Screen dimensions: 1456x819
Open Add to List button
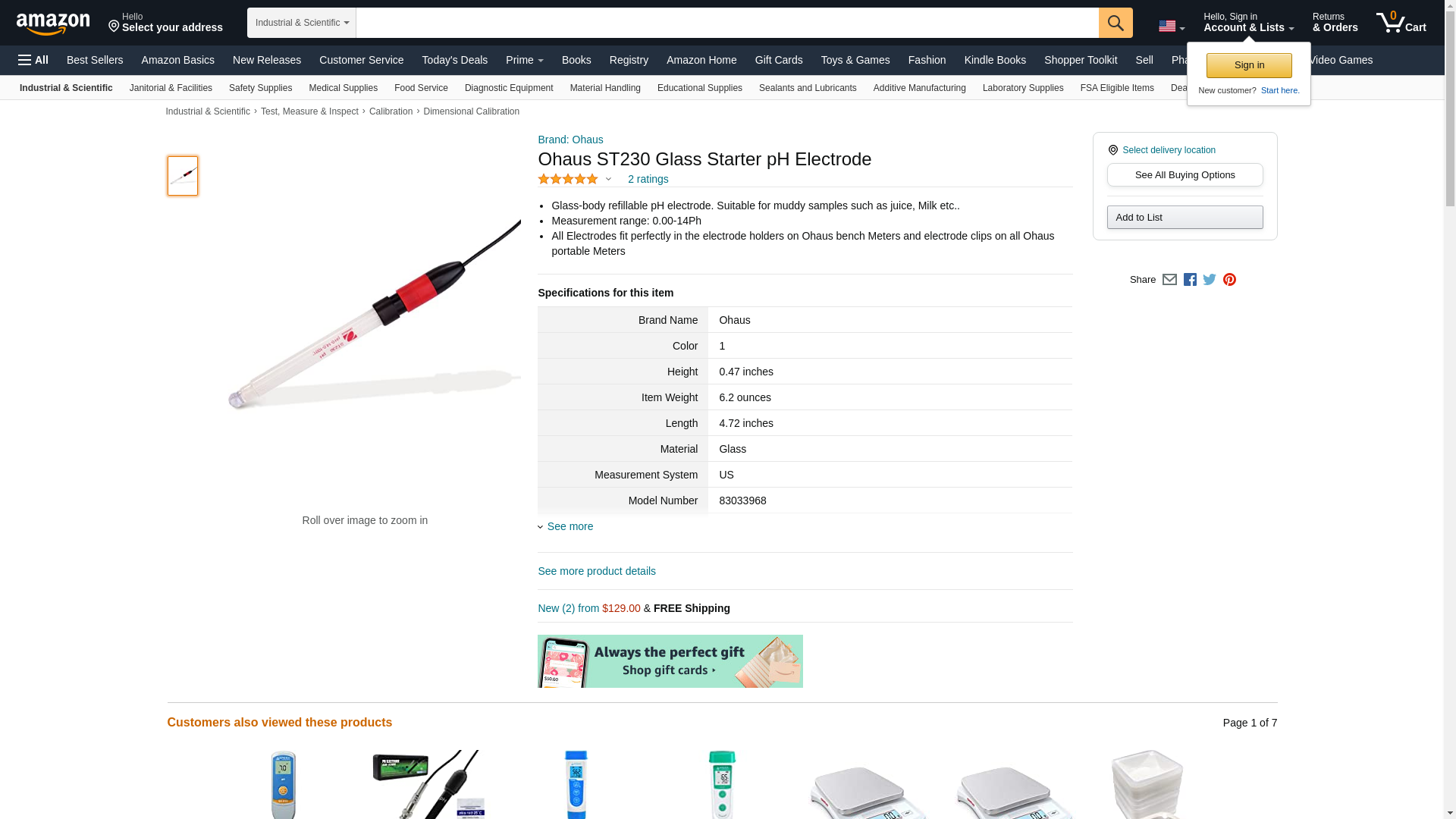pos(1185,218)
